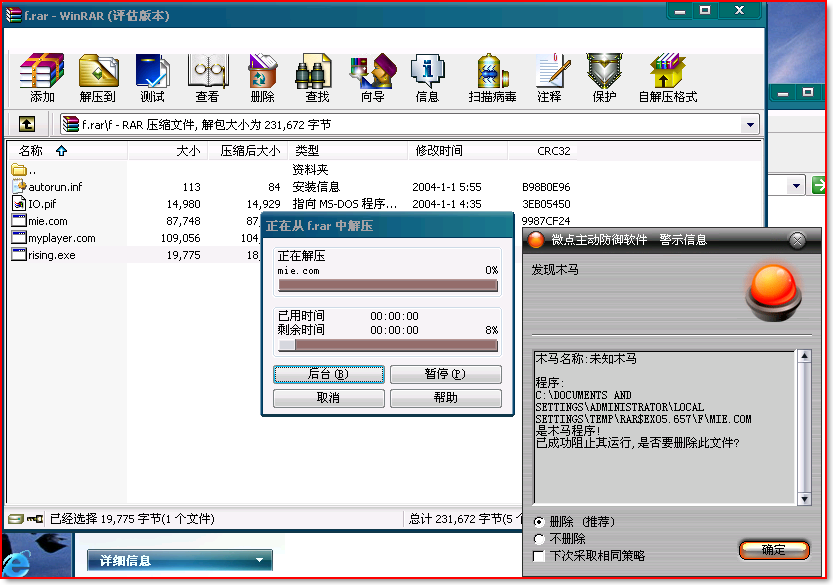
Task: Click the 暂停(P) pause button
Action: point(446,374)
